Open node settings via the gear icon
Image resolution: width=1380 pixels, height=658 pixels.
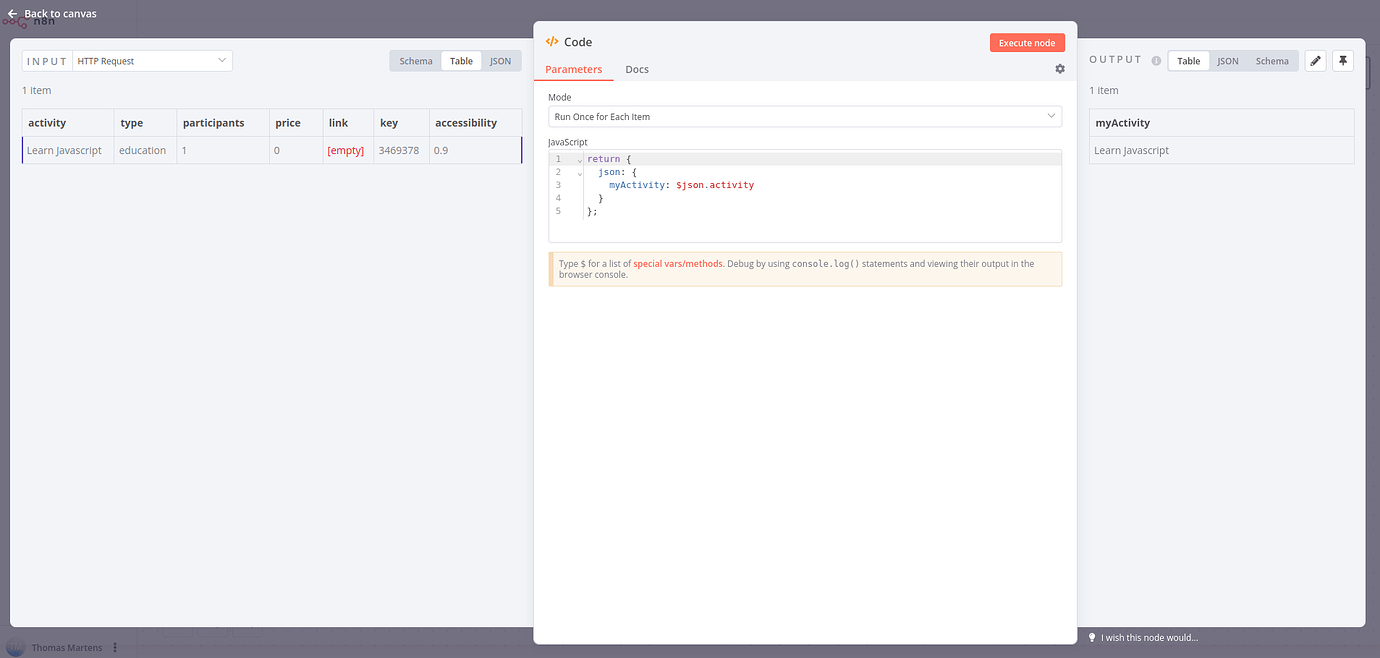click(x=1059, y=68)
